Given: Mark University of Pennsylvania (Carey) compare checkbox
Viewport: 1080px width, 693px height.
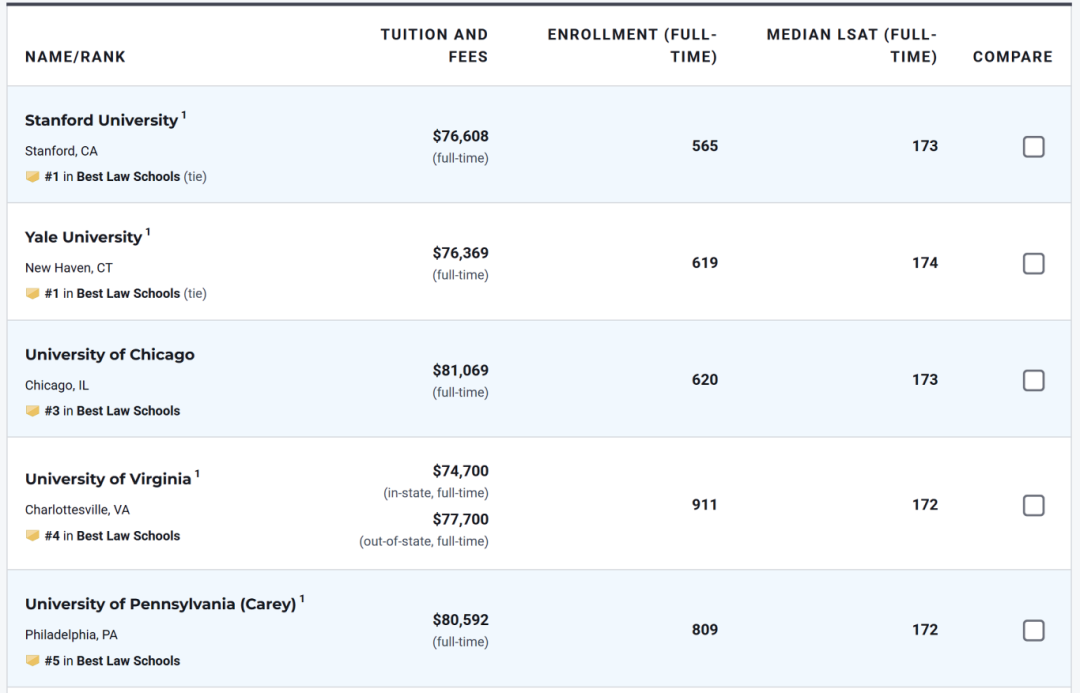Looking at the screenshot, I should pos(1033,631).
